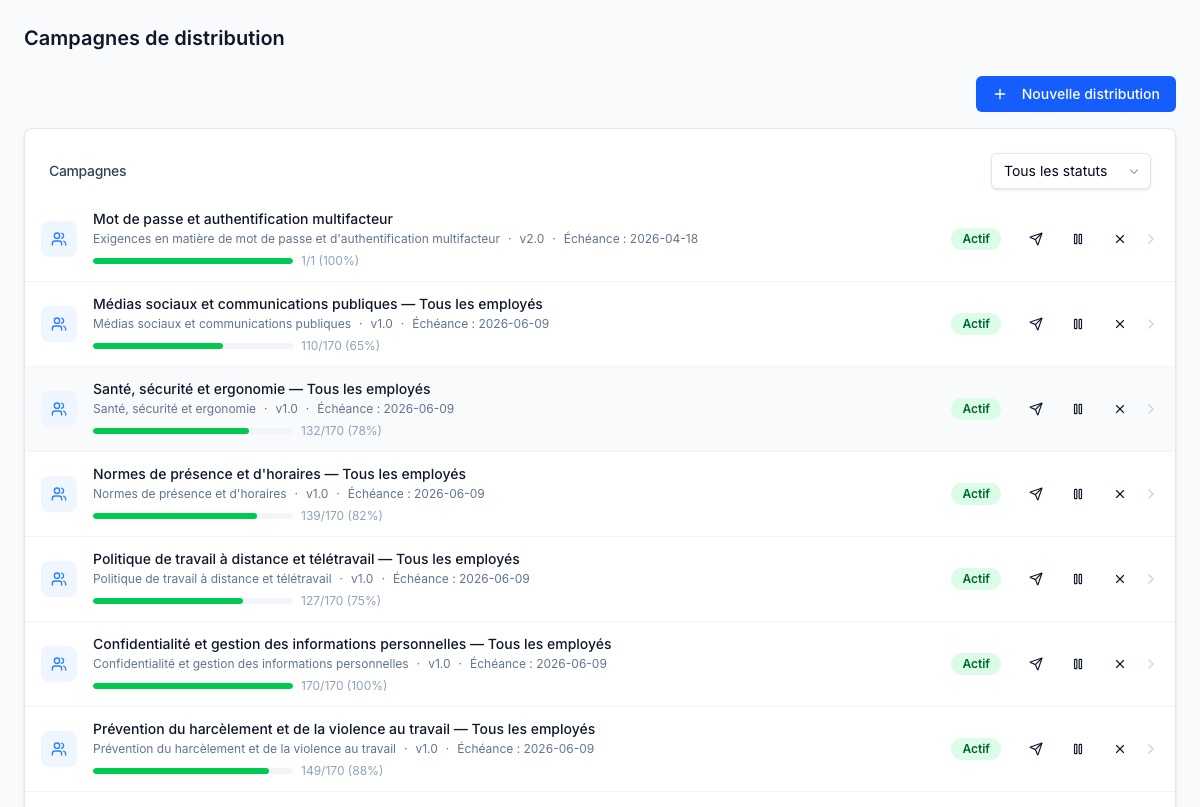Expand the Prévention du harcèlement row chevron
The image size is (1200, 807).
click(x=1151, y=749)
